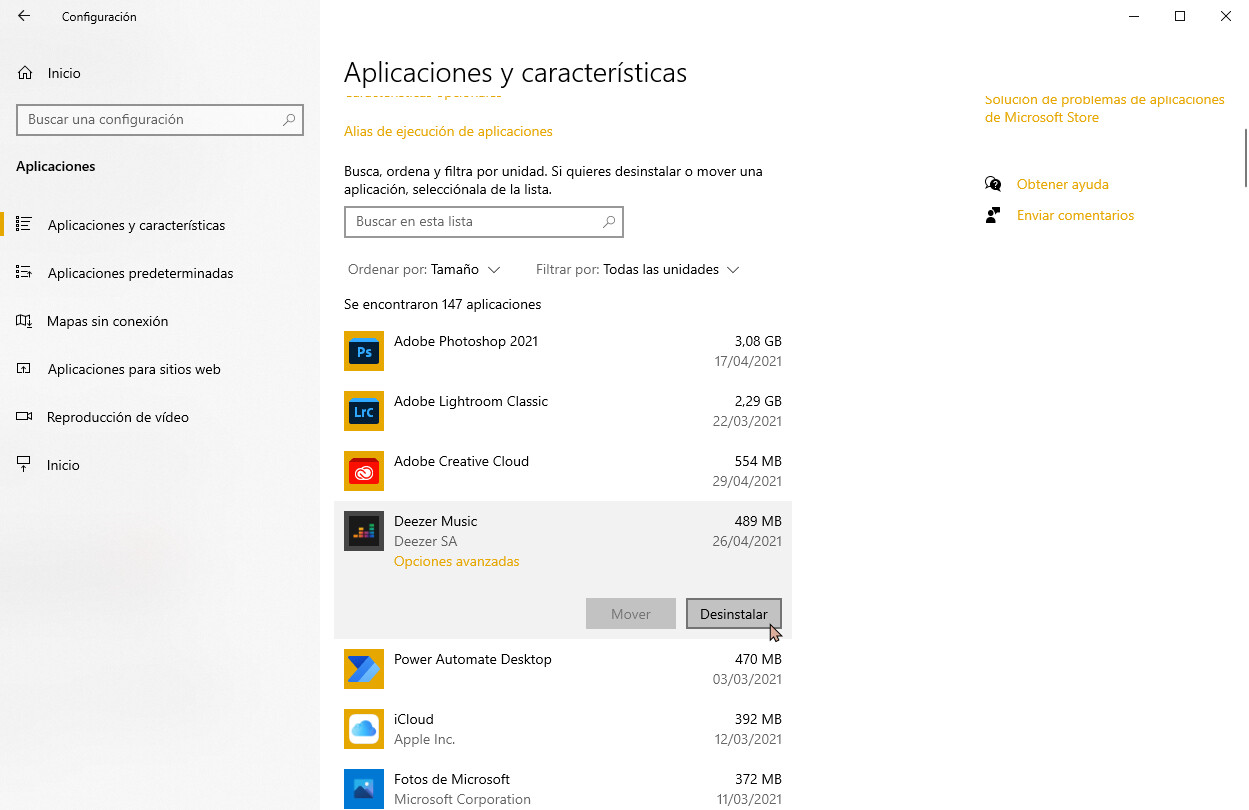This screenshot has height=810, width=1249.
Task: Click the Reproducción de vídeo icon
Action: pos(25,416)
